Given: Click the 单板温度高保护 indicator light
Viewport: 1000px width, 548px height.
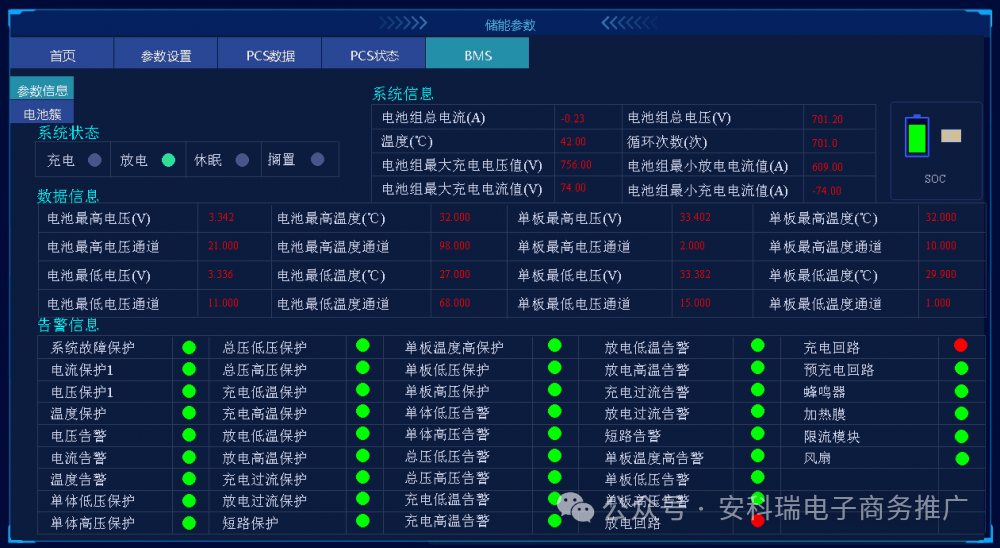Looking at the screenshot, I should (x=555, y=345).
